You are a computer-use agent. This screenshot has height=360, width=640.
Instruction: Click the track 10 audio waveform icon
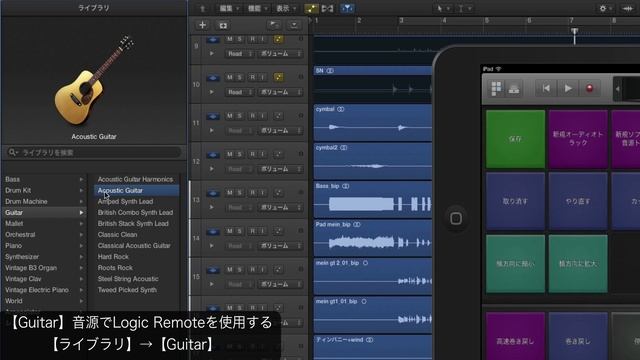213,78
